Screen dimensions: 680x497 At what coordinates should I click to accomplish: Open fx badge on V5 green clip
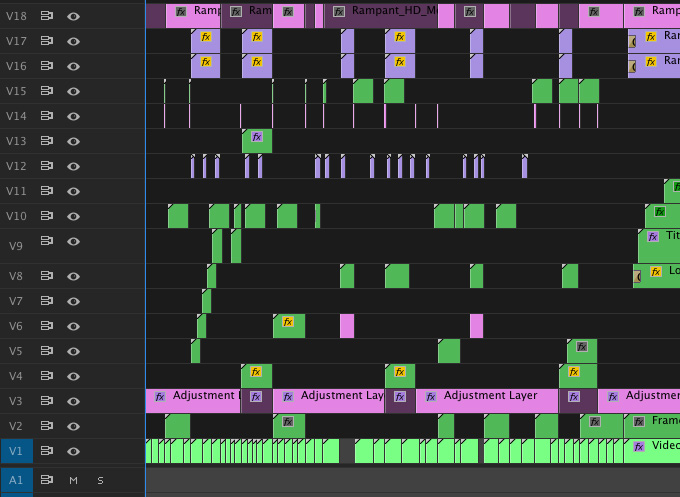point(582,347)
